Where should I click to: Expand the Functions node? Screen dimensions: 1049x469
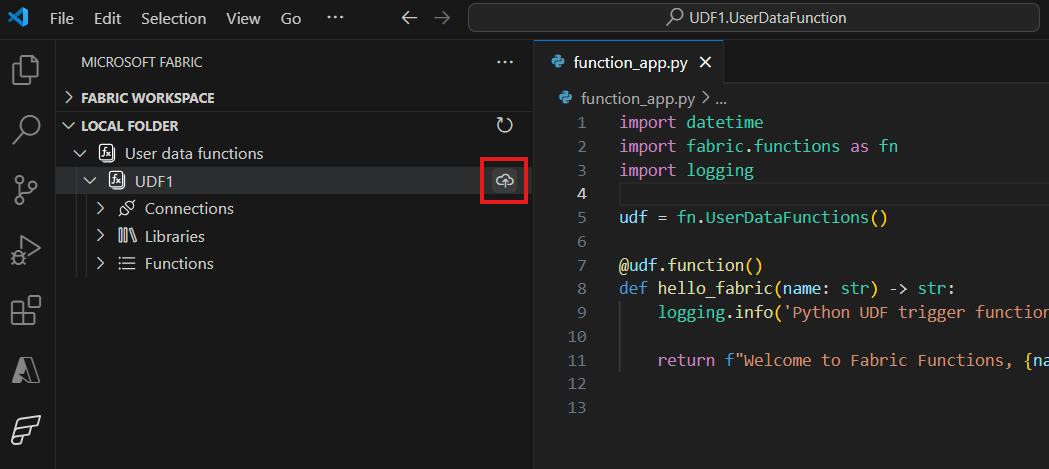[x=100, y=264]
